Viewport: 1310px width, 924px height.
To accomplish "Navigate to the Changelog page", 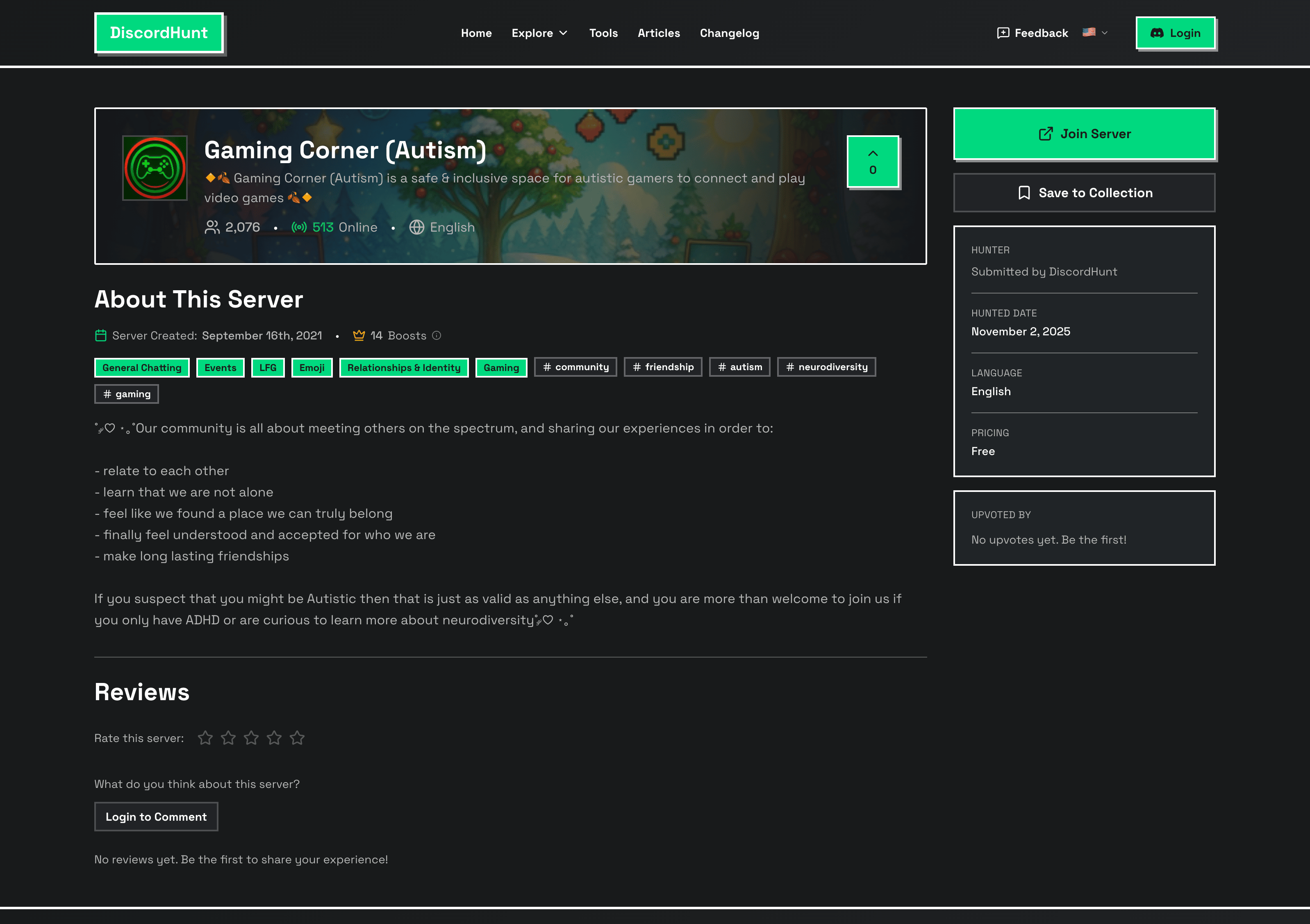I will [729, 33].
